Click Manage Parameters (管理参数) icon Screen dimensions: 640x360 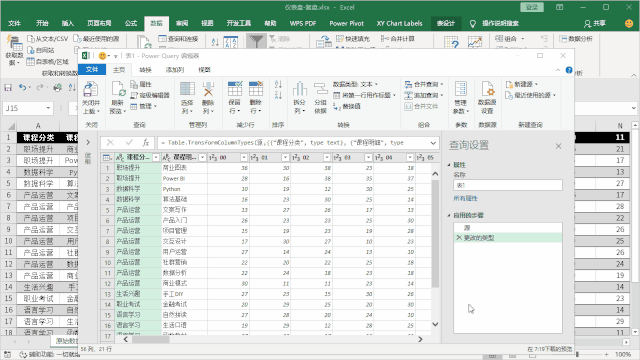(x=461, y=90)
